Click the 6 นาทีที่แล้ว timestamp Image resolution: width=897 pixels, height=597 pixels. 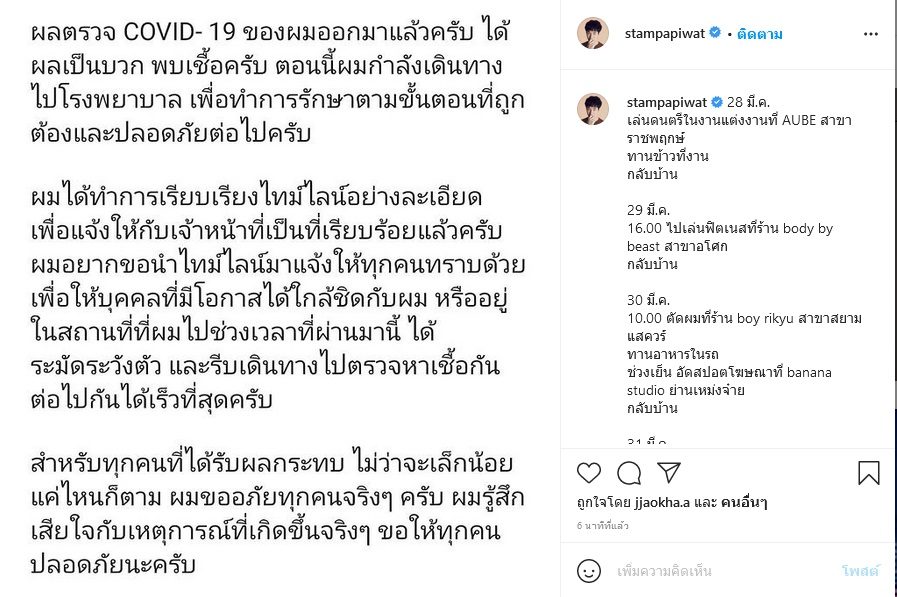(602, 526)
